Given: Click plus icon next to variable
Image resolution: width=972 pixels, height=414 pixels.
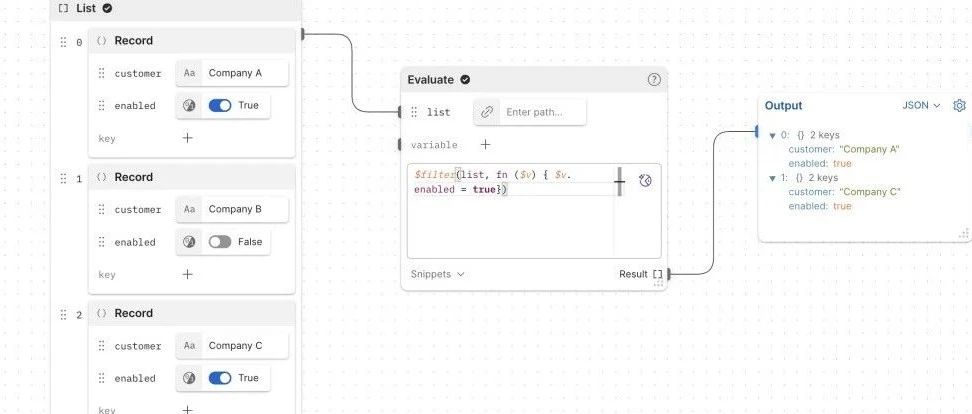Looking at the screenshot, I should tap(485, 145).
